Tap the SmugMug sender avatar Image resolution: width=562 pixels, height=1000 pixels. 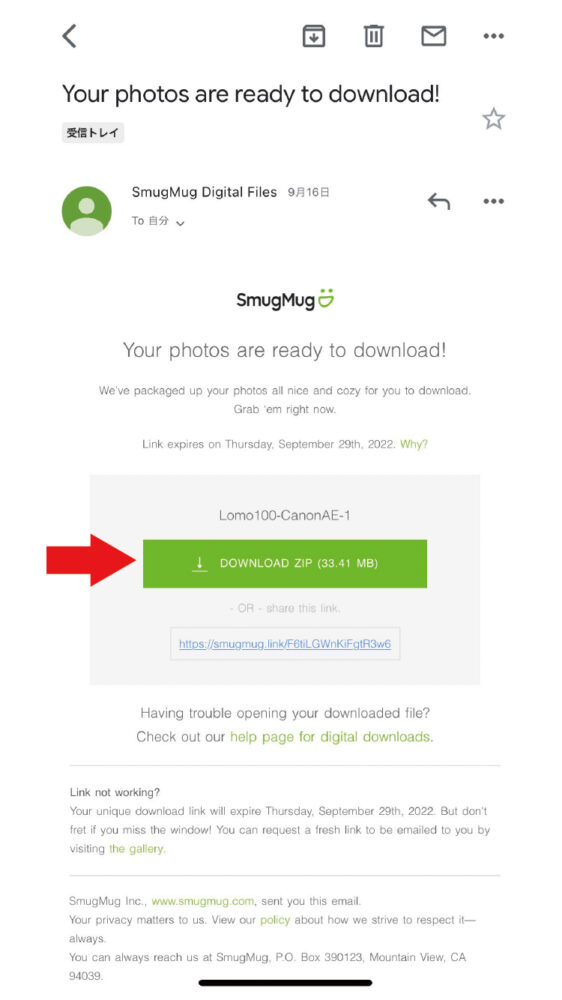pos(87,211)
